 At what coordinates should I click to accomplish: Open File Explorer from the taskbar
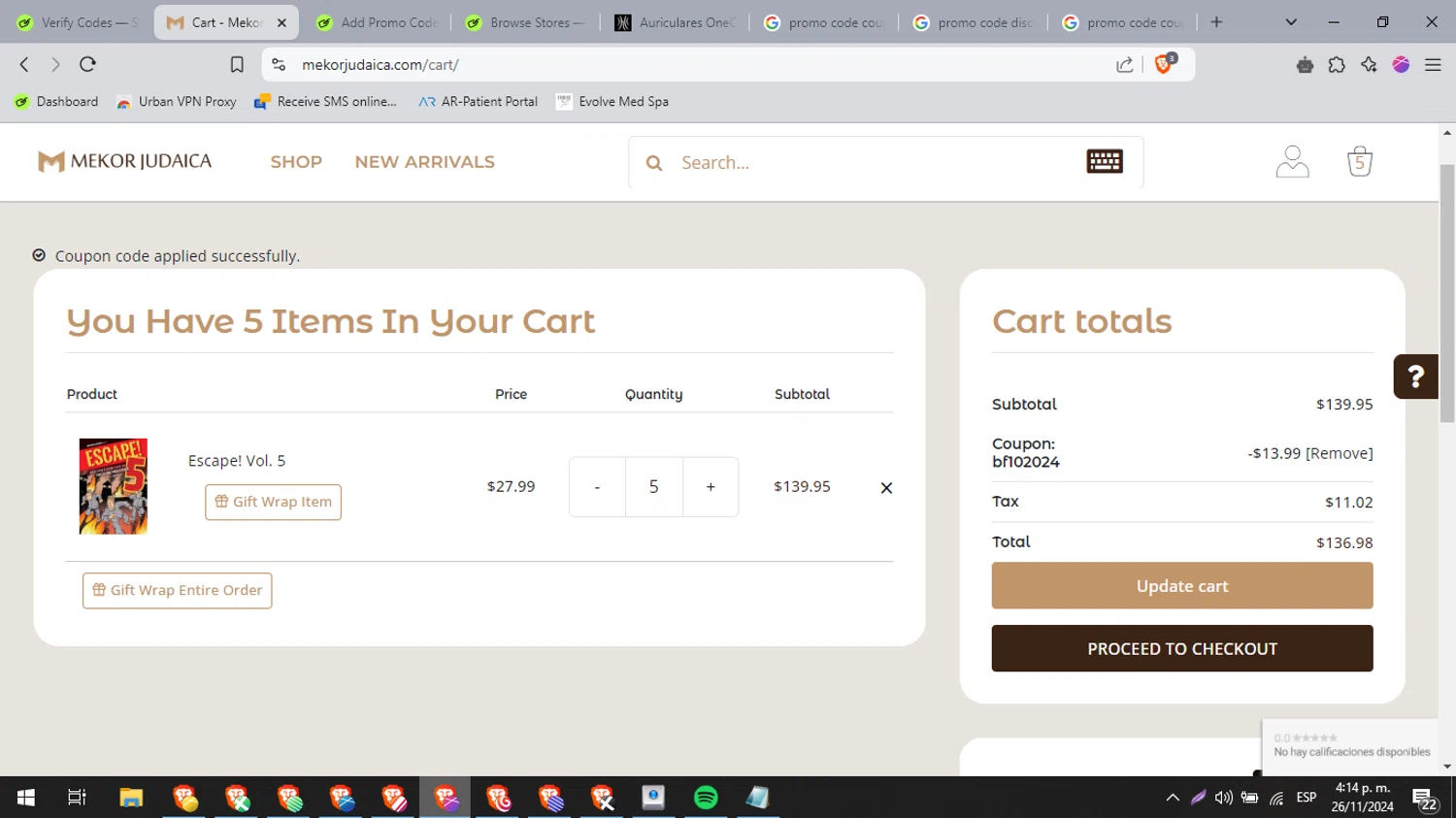[131, 798]
